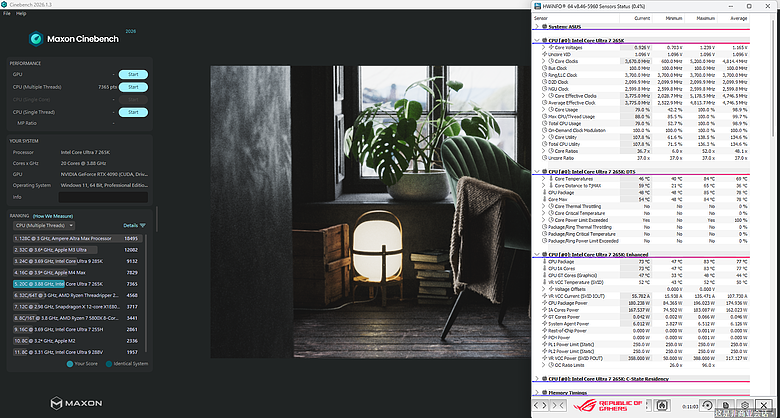Select Apple M4 Max ranking row
780x418 pixels.
click(78, 273)
